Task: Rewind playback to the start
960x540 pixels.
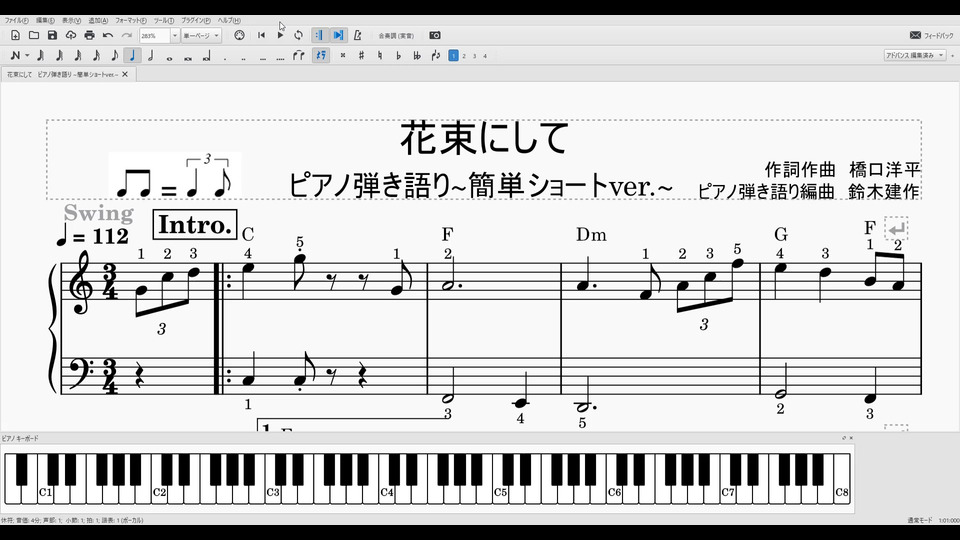Action: click(x=261, y=36)
